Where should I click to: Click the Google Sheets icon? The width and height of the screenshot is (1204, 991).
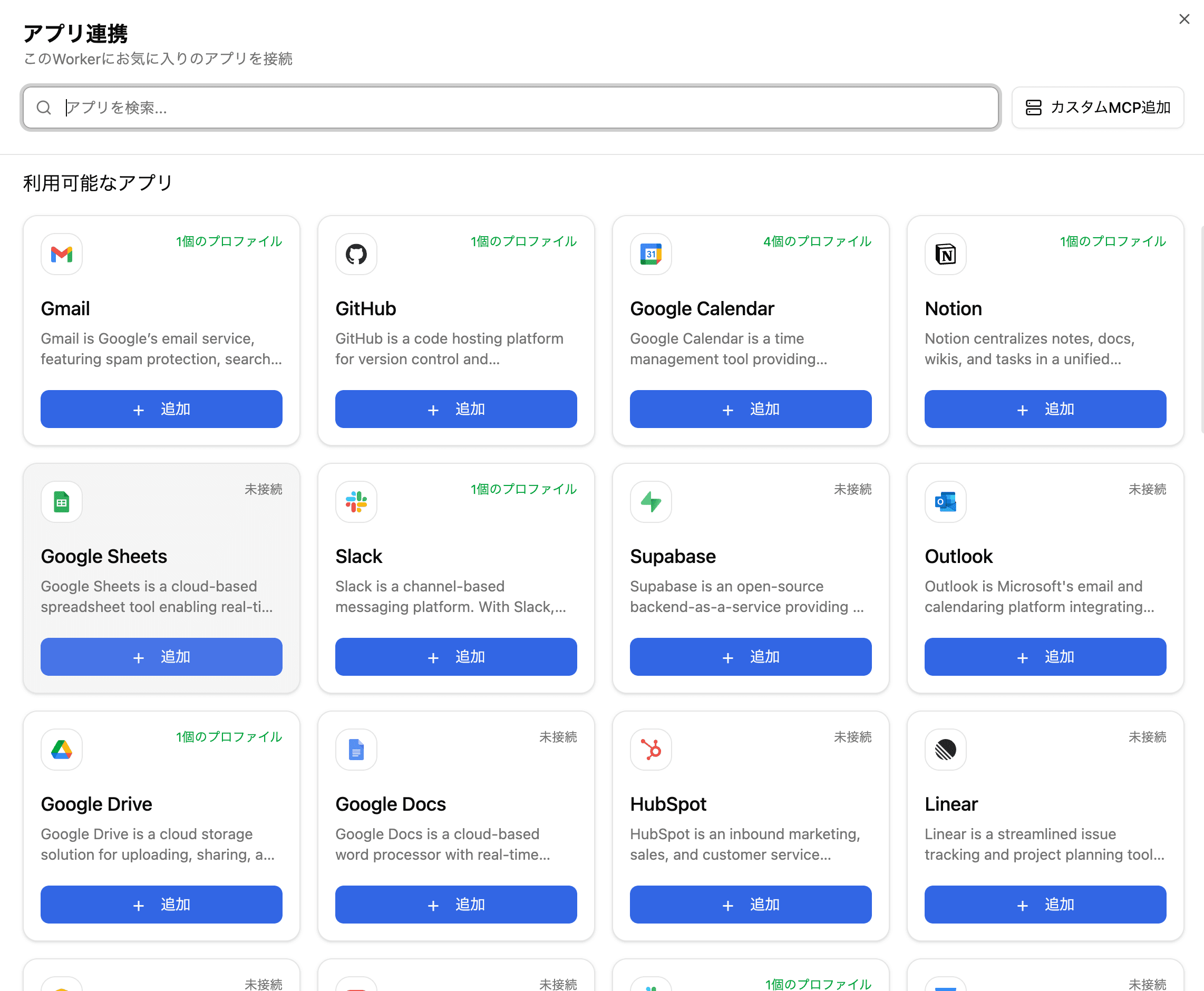click(61, 502)
